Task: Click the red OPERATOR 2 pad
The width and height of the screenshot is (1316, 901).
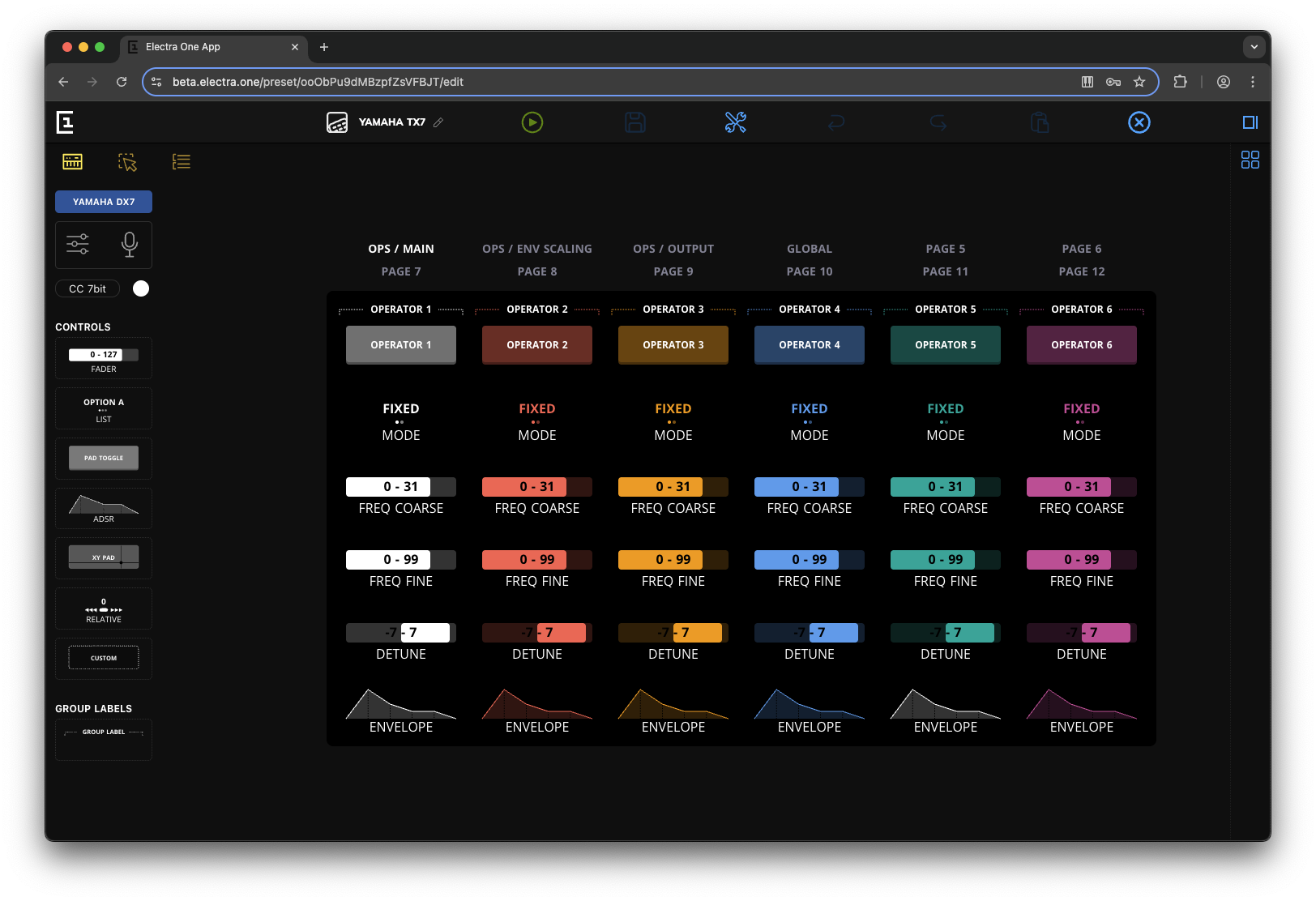Action: [537, 345]
